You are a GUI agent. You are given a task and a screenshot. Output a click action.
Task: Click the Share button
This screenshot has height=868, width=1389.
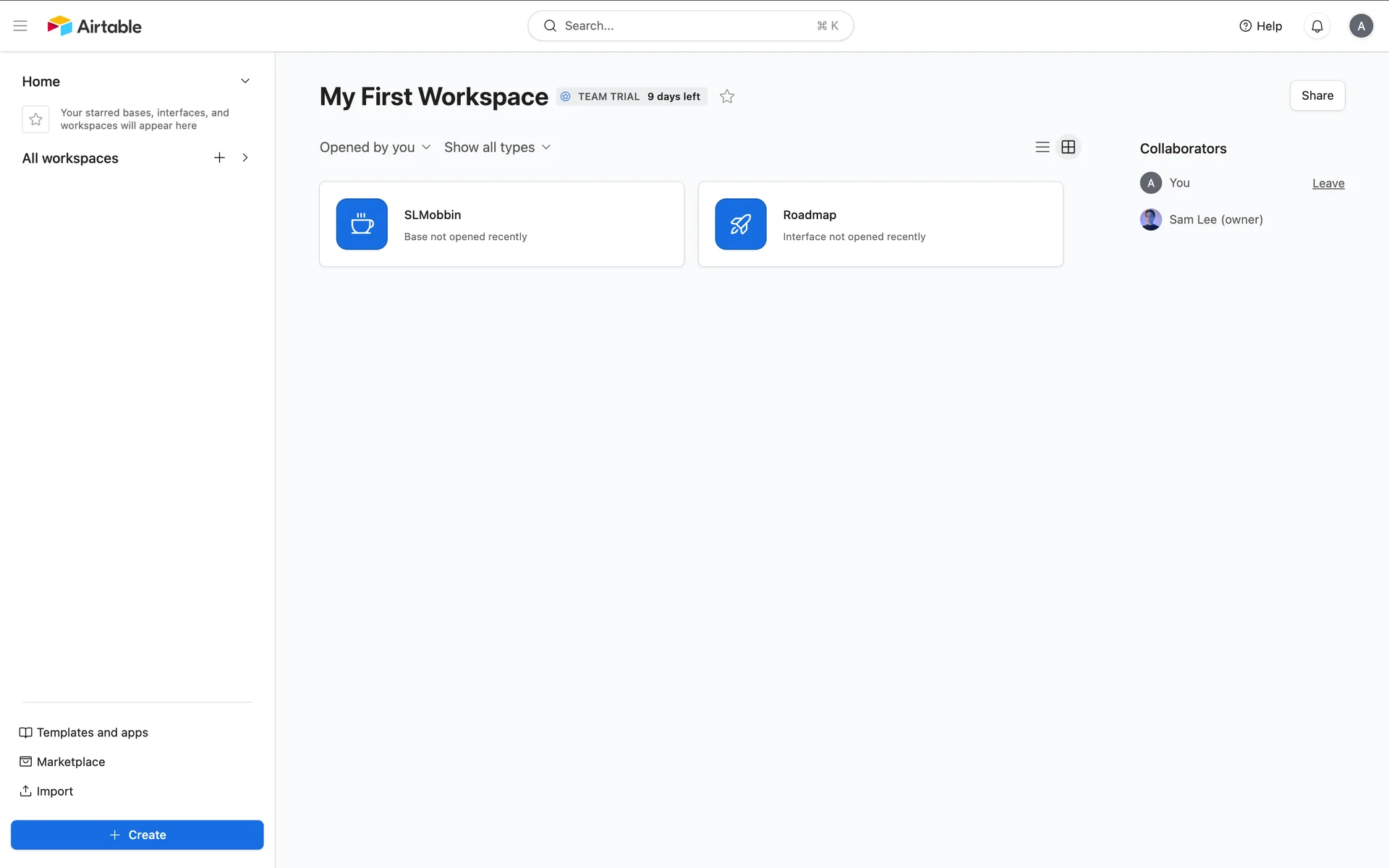[1317, 95]
